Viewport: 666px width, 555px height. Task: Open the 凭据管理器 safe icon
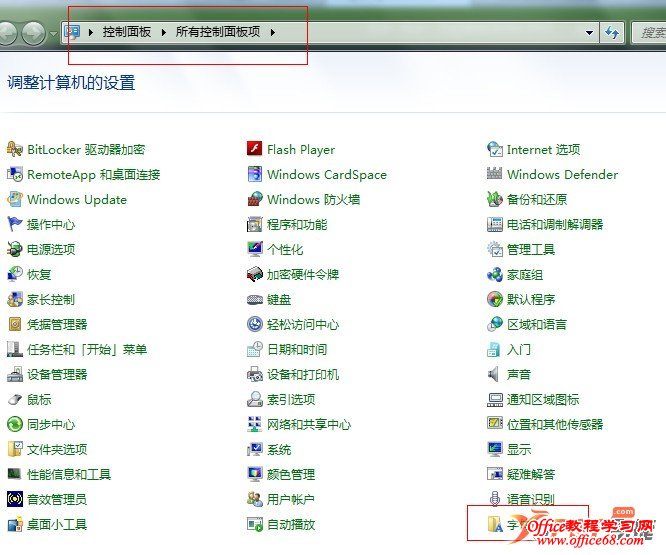15,324
